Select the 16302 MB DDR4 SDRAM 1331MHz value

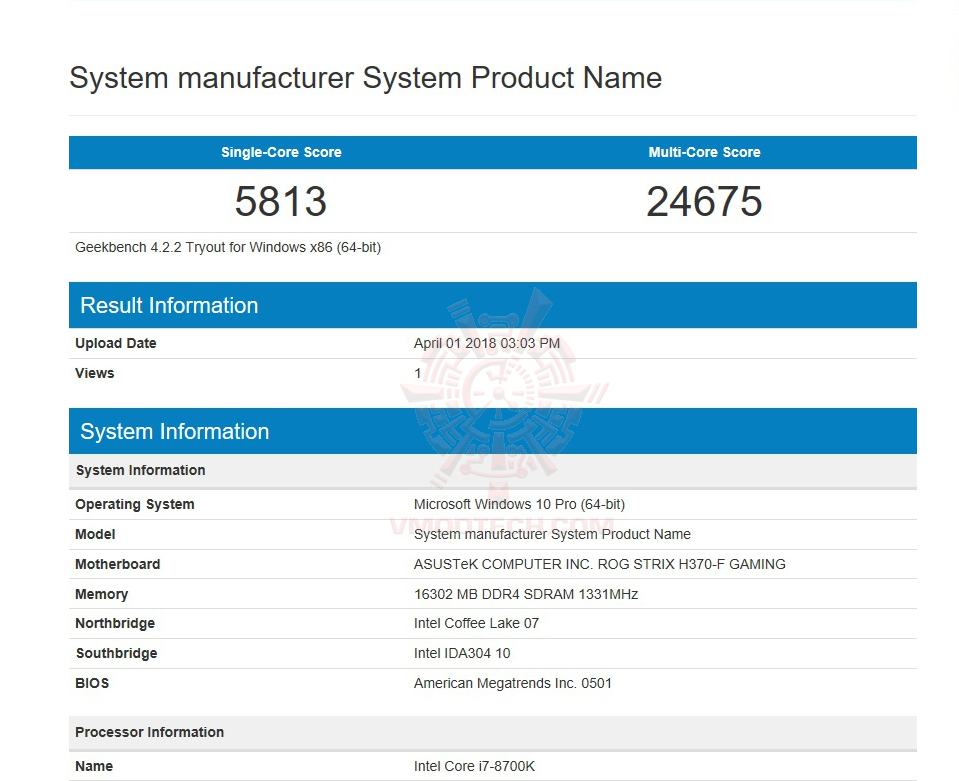coord(526,594)
